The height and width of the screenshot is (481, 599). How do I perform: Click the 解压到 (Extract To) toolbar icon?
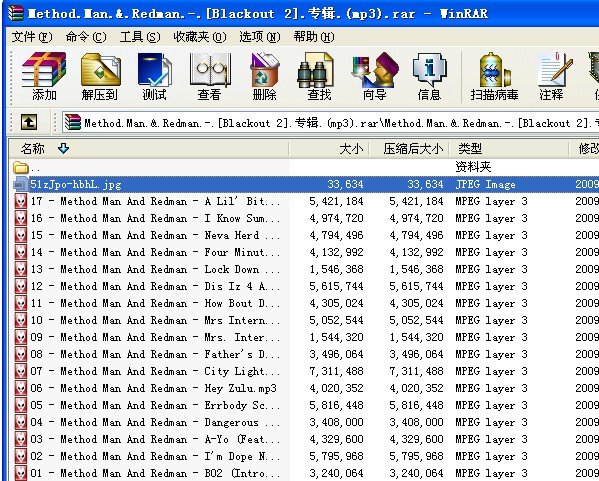tap(100, 77)
